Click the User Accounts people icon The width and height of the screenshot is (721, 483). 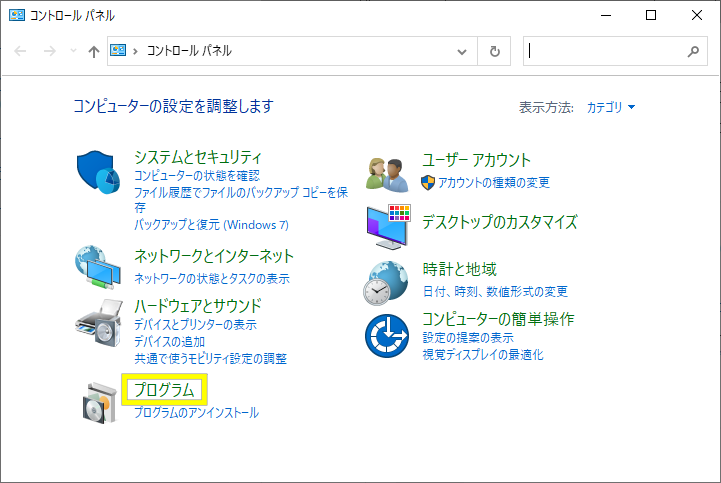pyautogui.click(x=386, y=174)
